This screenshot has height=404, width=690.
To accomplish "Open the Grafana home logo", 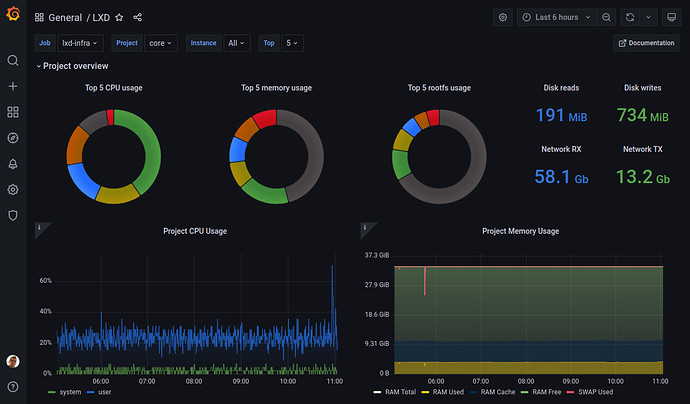I will (13, 14).
